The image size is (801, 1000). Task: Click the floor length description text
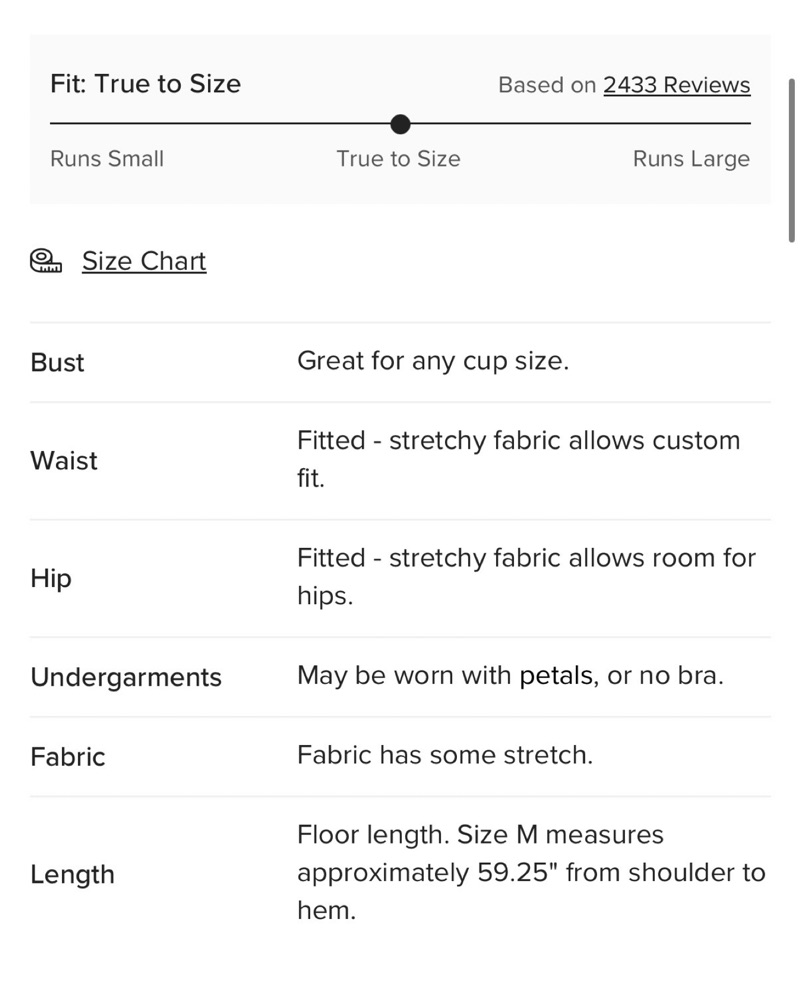coord(531,872)
